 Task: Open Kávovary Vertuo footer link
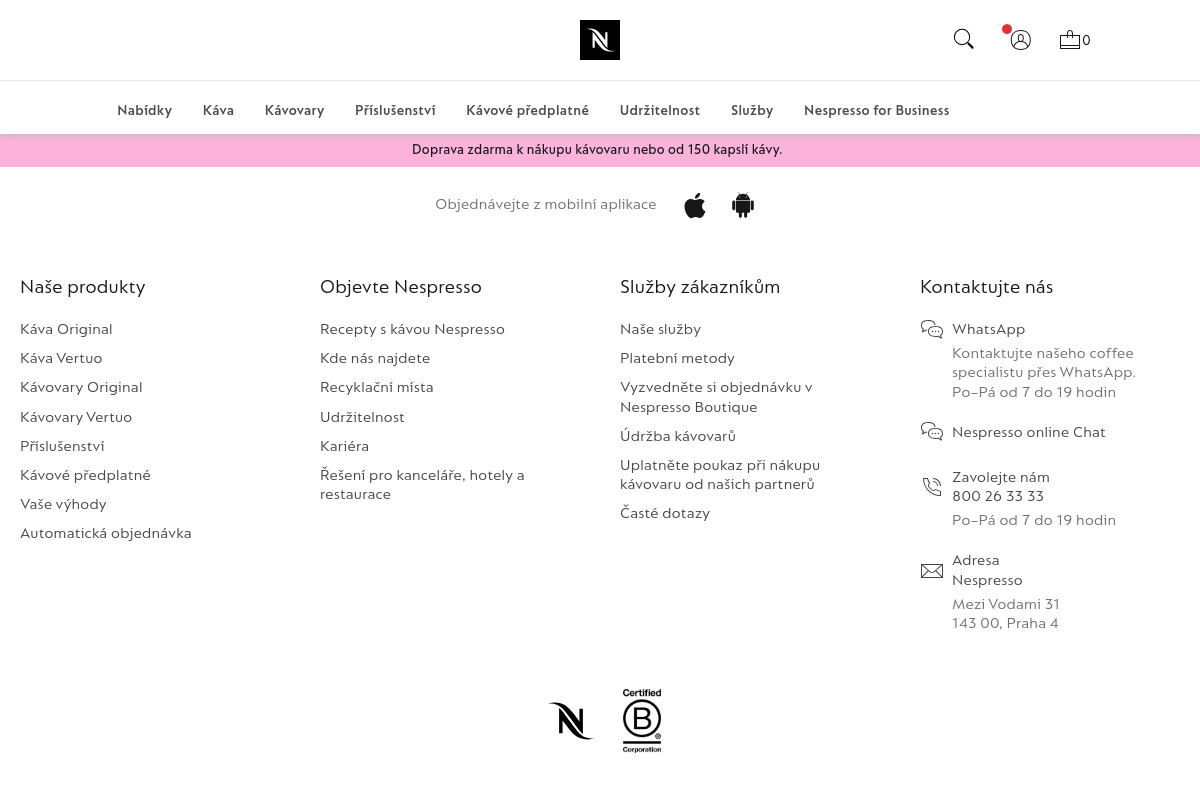tap(76, 417)
